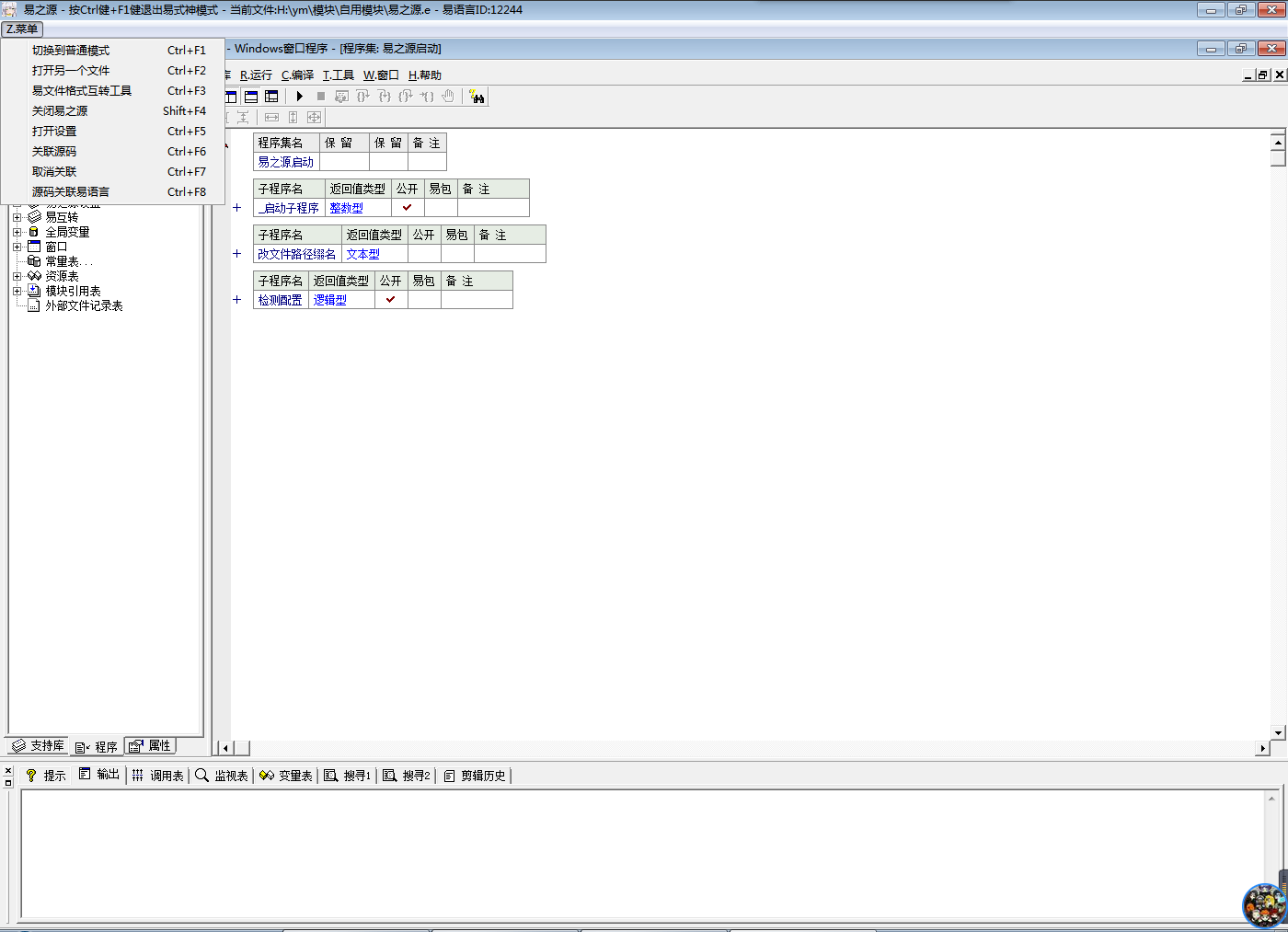Viewport: 1288px width, 932px height.
Task: Click the horizontal scrollbar right arrow
Action: click(1263, 748)
